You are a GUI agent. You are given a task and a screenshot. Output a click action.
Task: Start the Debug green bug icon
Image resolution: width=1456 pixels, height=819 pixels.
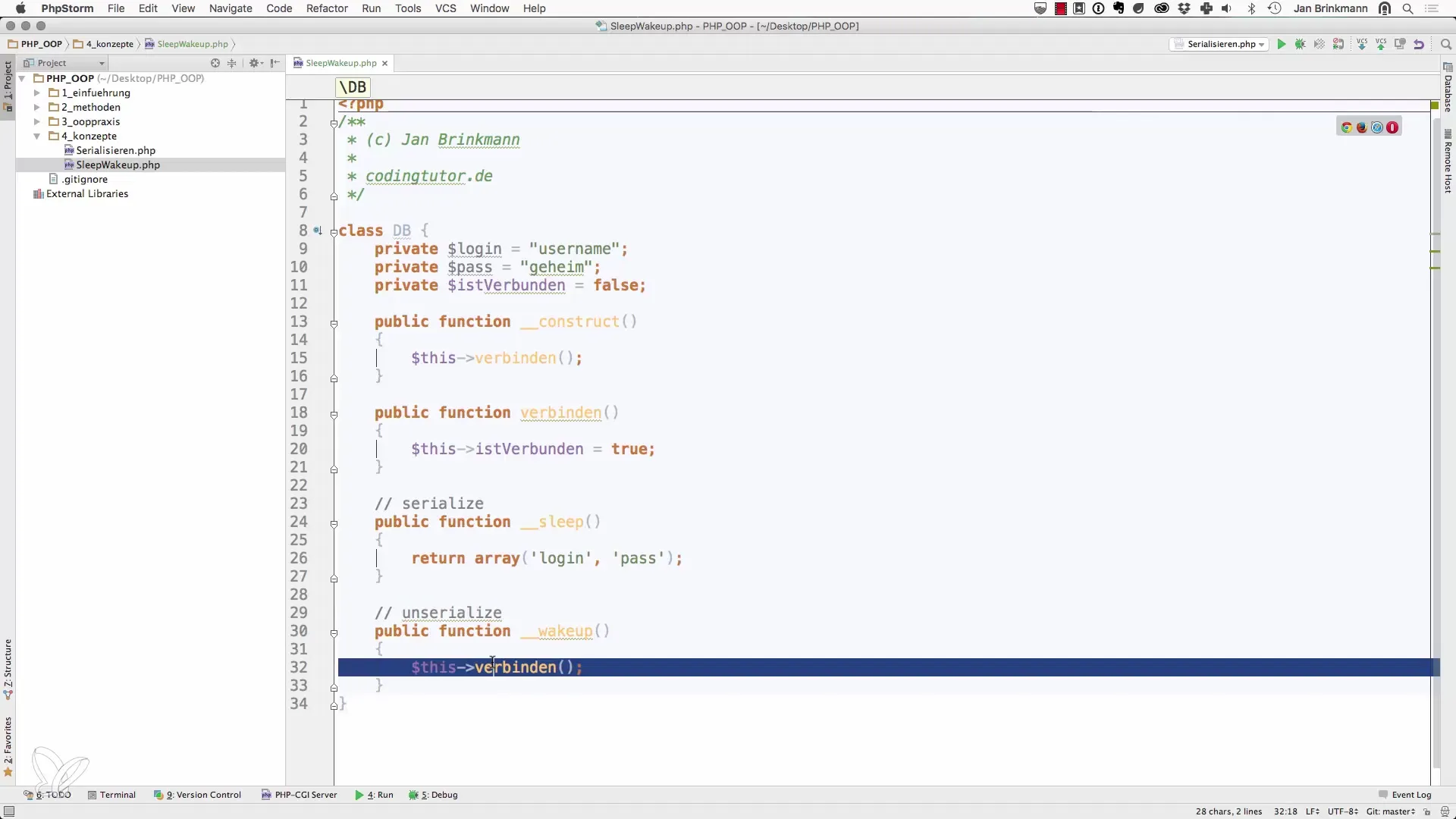pos(1301,44)
